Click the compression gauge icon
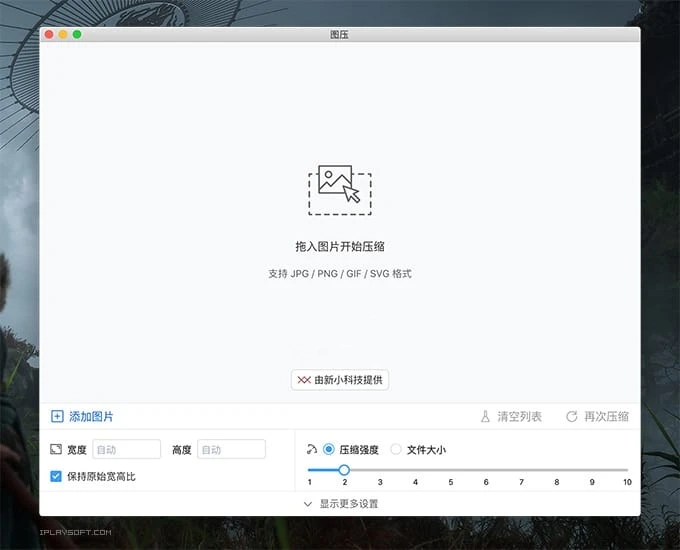 312,449
